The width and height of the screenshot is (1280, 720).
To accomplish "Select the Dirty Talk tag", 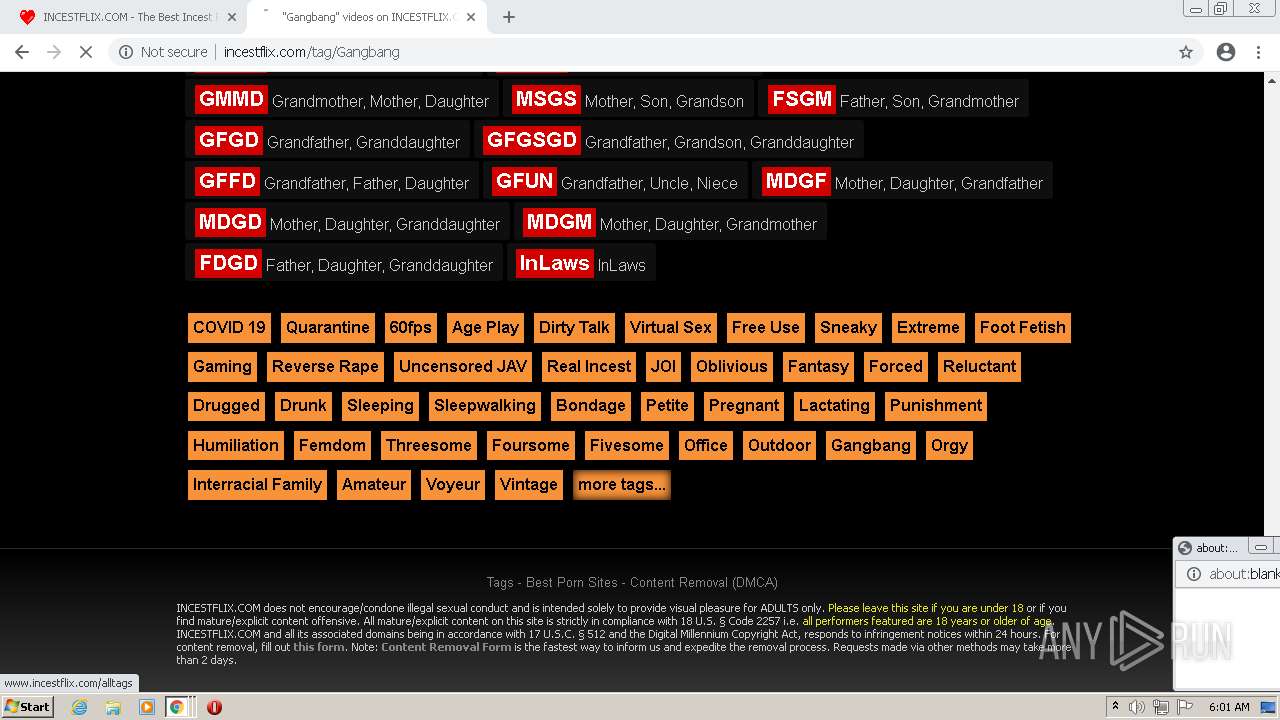I will click(574, 327).
